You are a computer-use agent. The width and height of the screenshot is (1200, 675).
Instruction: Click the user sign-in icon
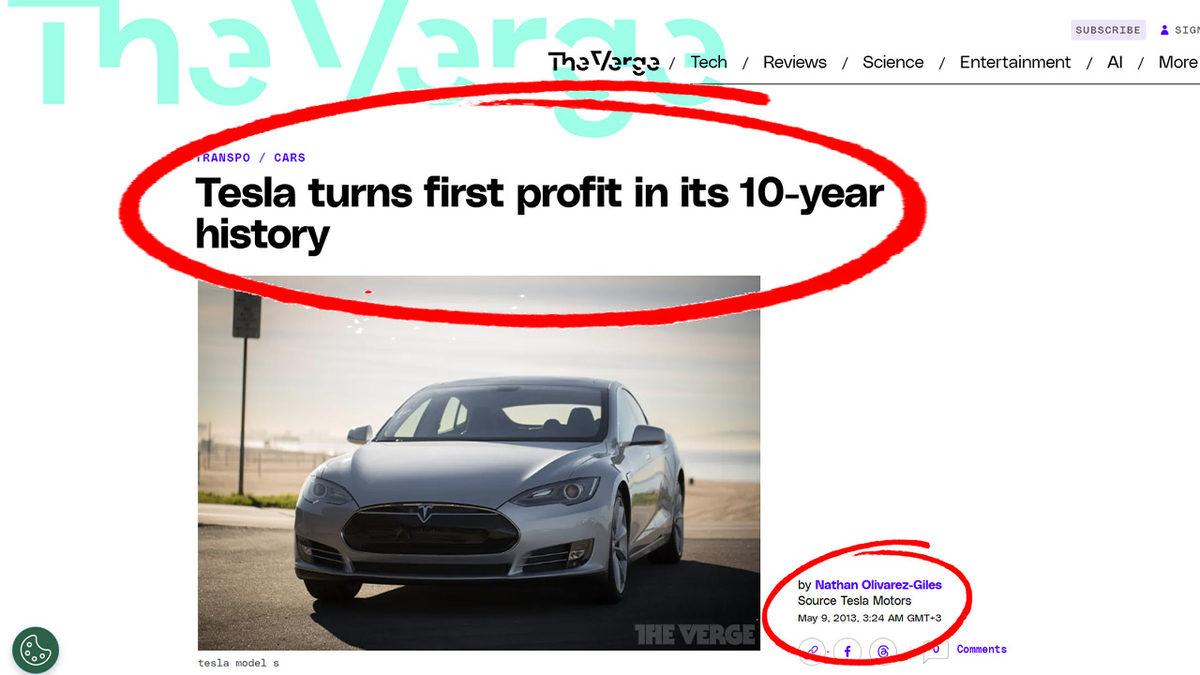(1164, 30)
